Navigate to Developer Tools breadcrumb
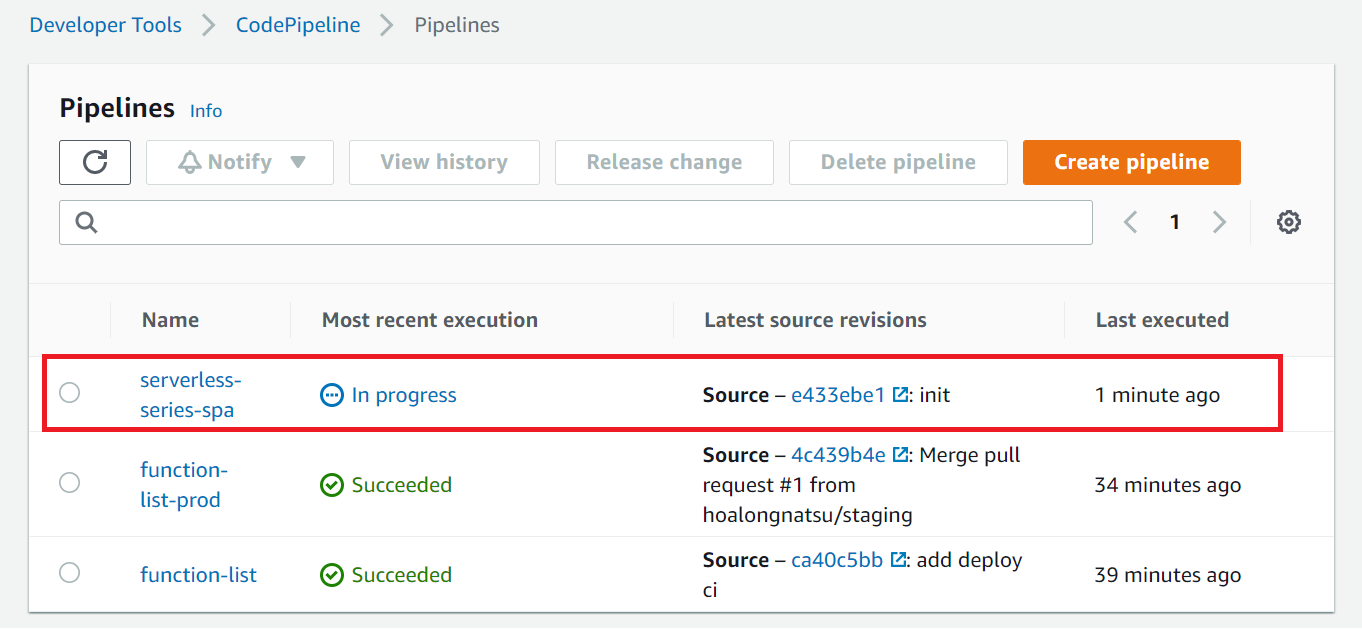Screen dimensions: 1362x629 coord(106,25)
